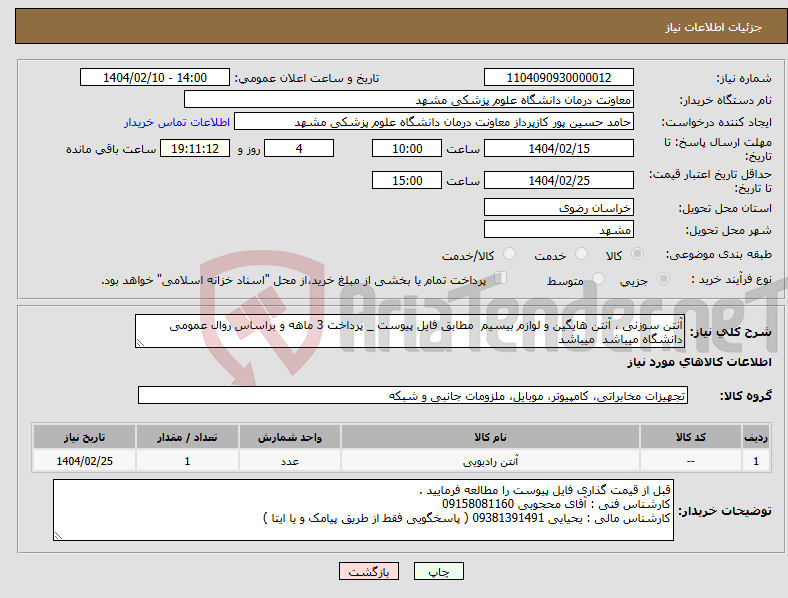Open the اطلاعات تماس خریدار link
The image size is (788, 598).
177,122
